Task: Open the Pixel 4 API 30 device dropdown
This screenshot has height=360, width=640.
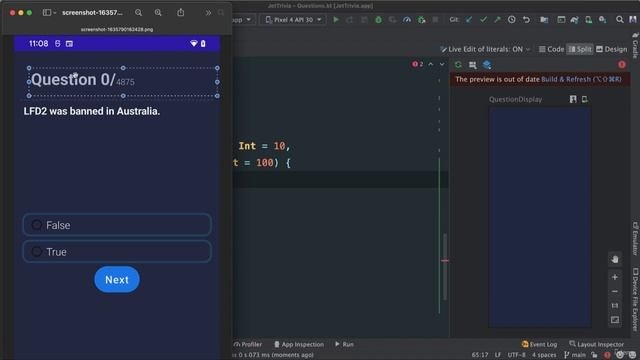Action: coord(293,20)
